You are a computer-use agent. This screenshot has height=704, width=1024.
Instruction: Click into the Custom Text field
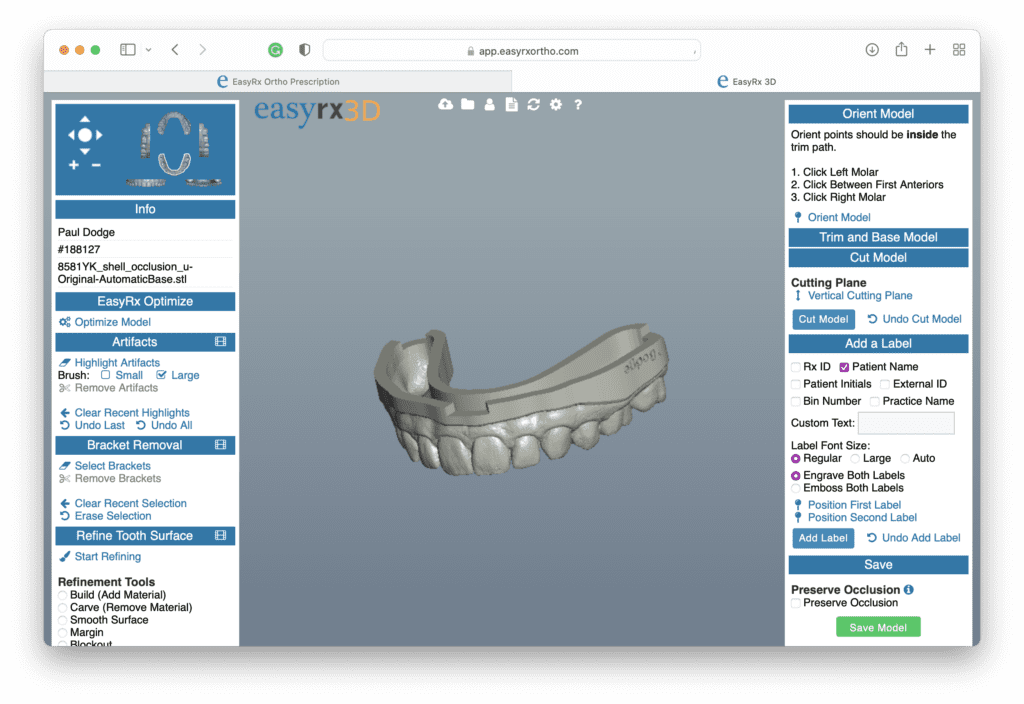coord(906,423)
